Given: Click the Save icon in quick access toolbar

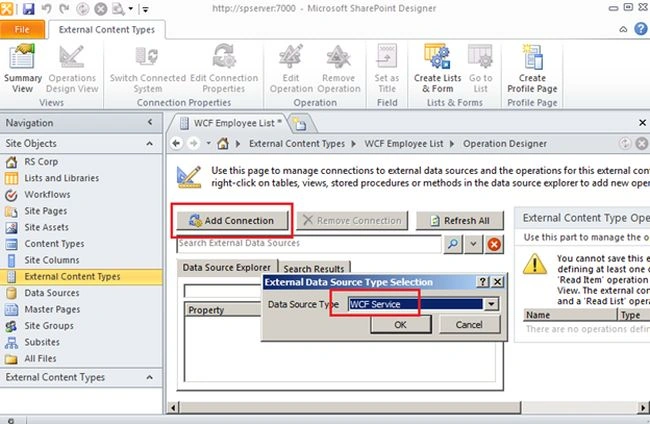Looking at the screenshot, I should 28,8.
